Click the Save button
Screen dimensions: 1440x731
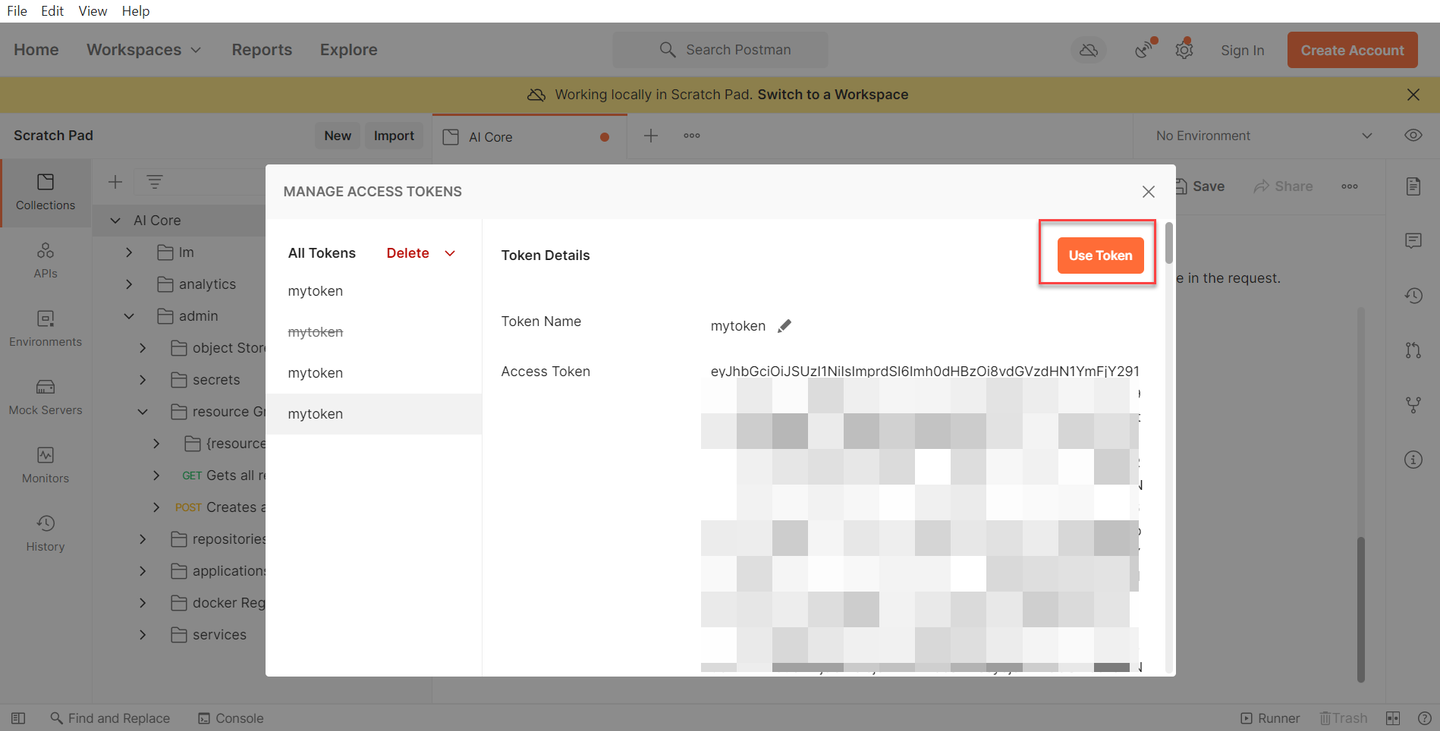[1200, 186]
